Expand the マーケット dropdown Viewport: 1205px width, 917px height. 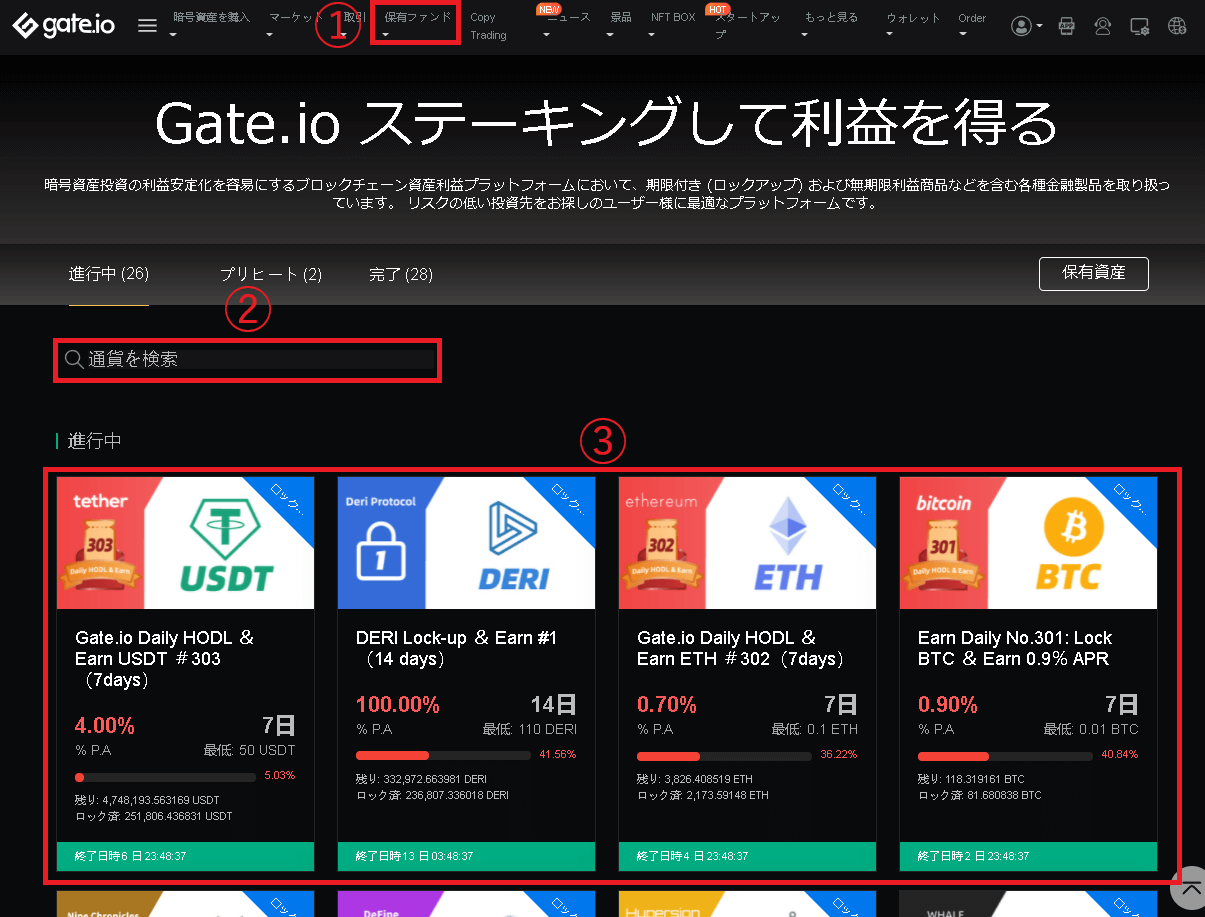pos(269,17)
